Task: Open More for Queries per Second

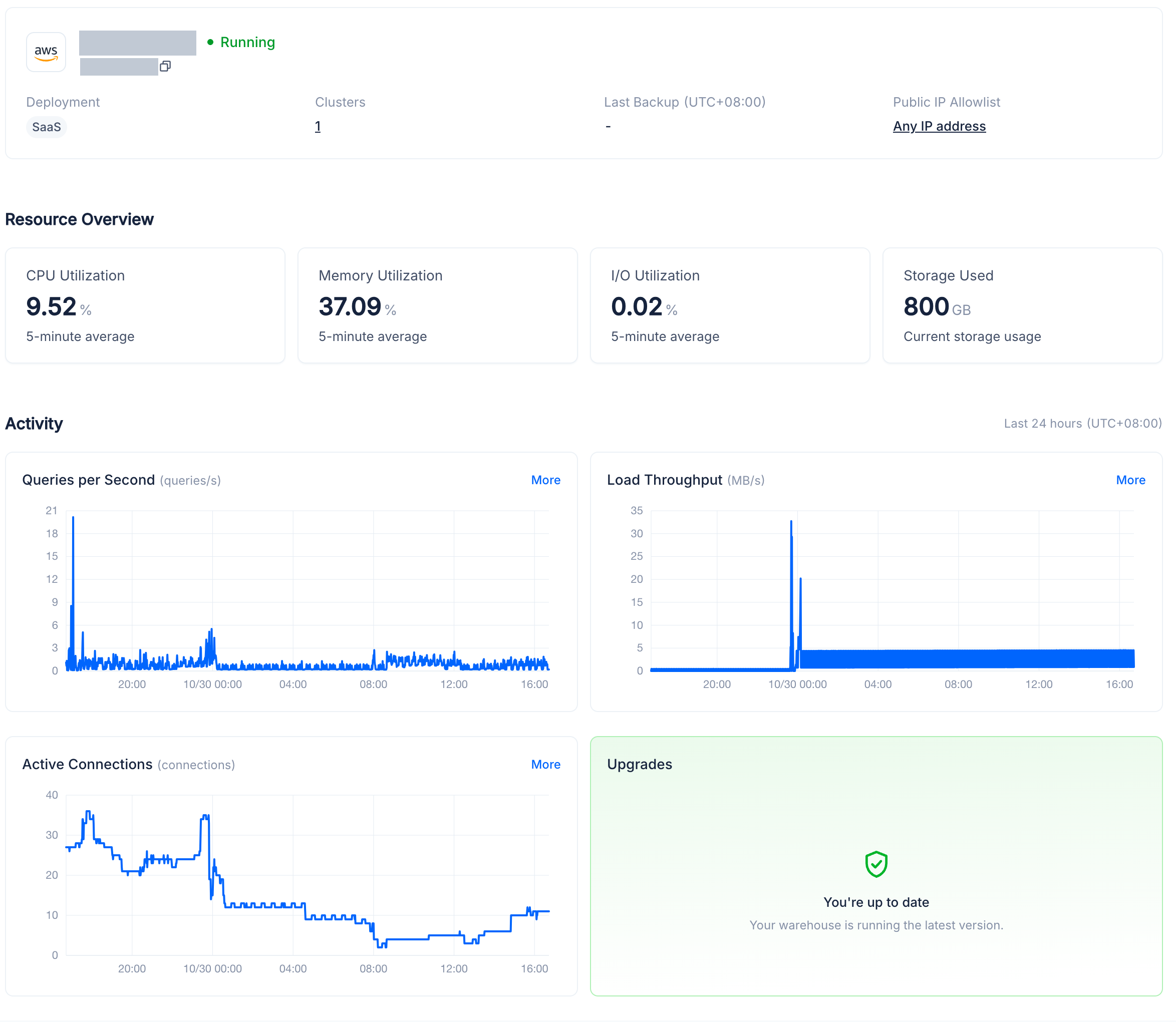Action: (545, 480)
